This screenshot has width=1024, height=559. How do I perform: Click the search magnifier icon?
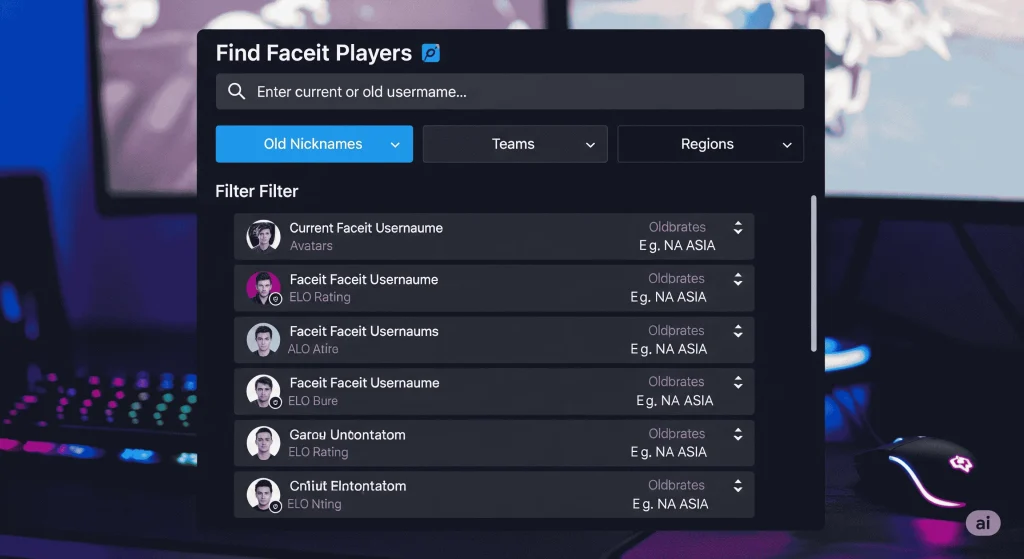(x=236, y=91)
